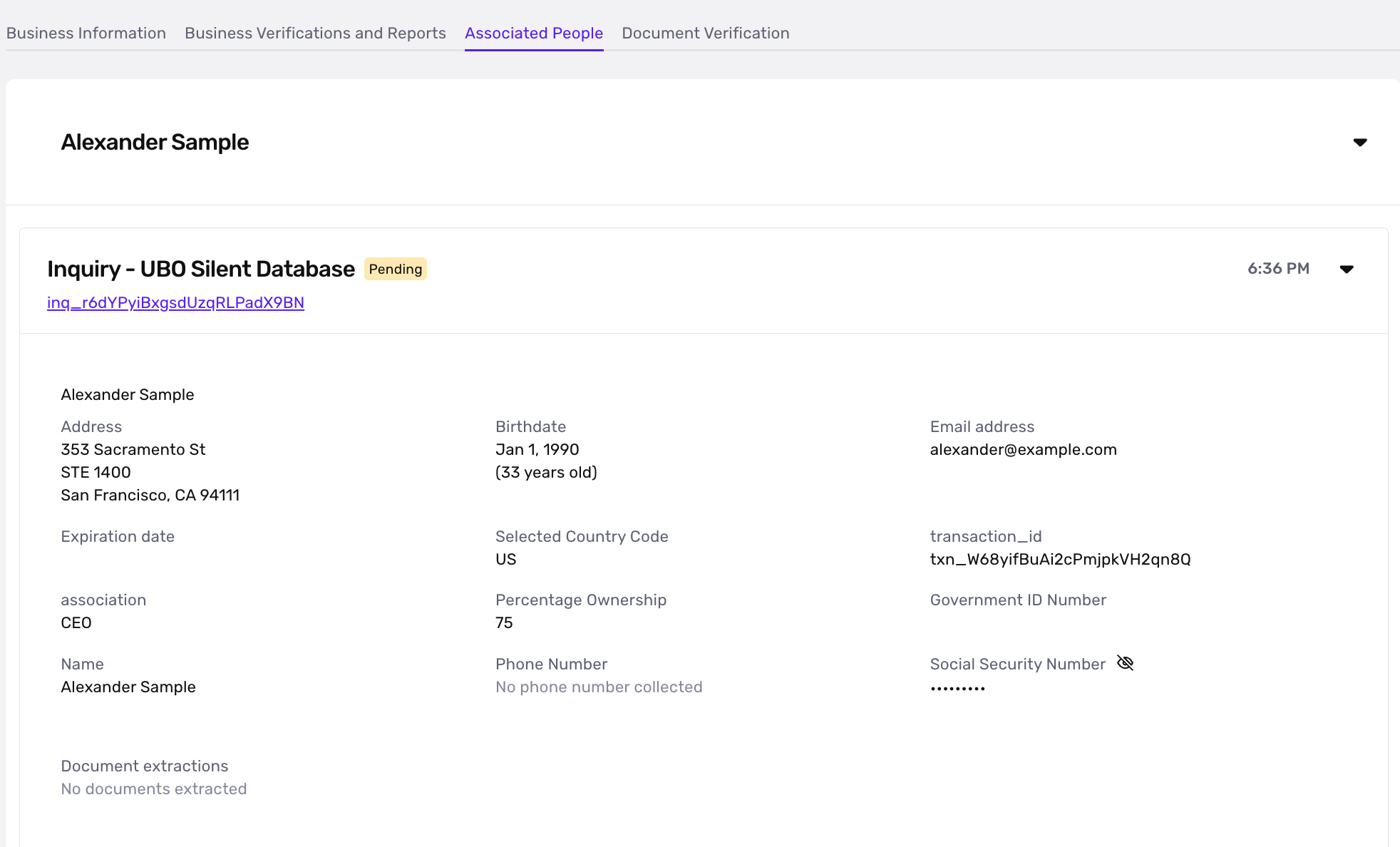Open the Business Information tab
This screenshot has height=847, width=1400.
click(x=86, y=34)
